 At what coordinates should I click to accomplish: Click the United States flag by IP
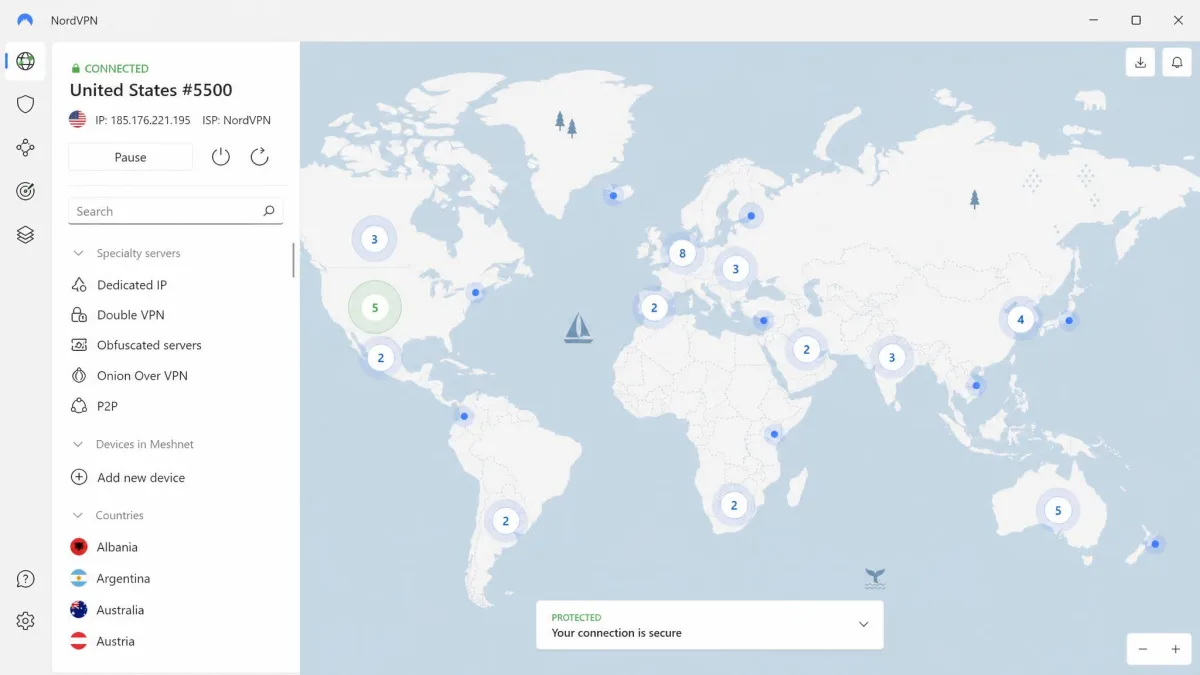(78, 120)
